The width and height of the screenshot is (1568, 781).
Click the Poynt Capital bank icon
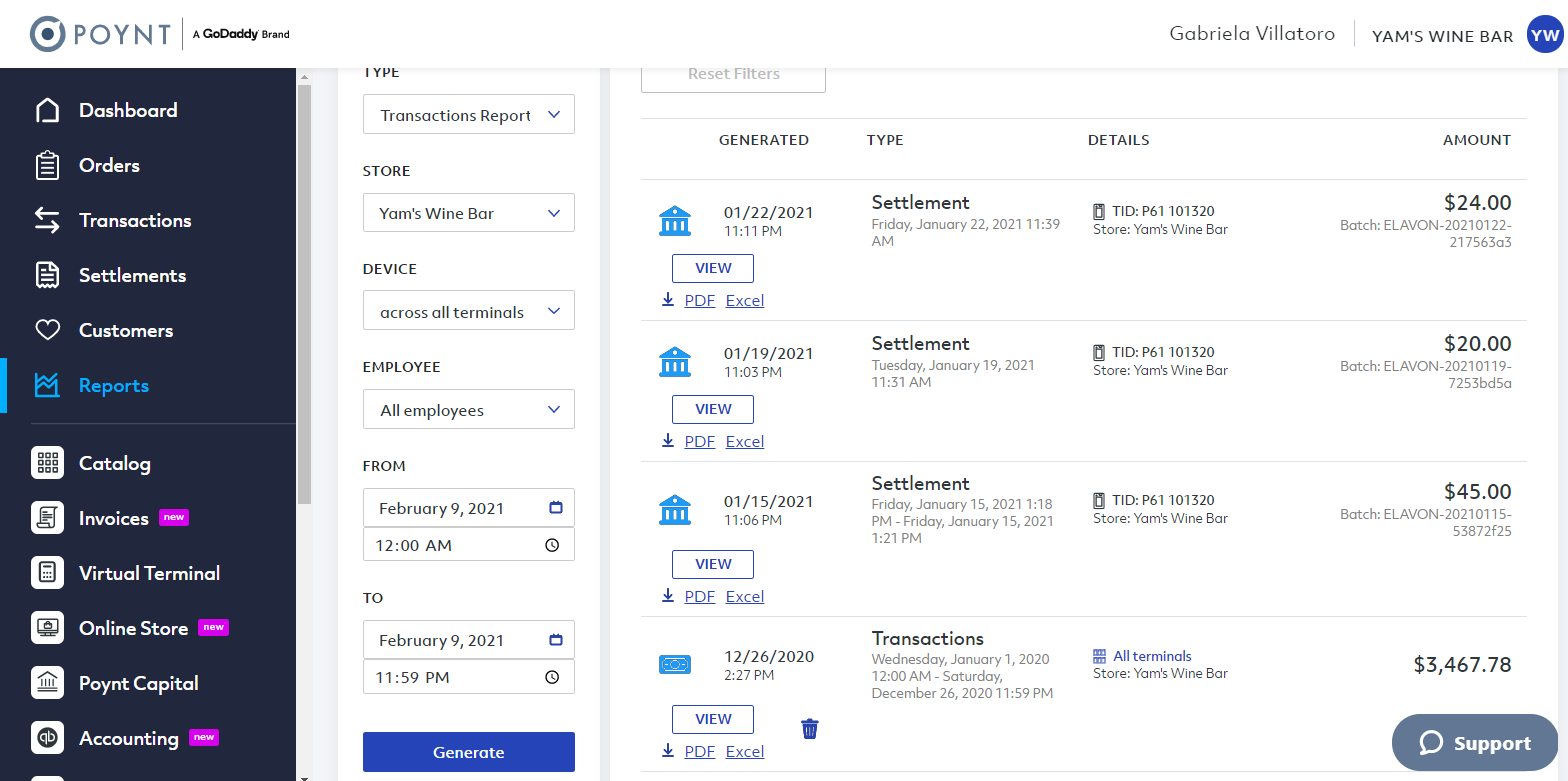point(47,683)
